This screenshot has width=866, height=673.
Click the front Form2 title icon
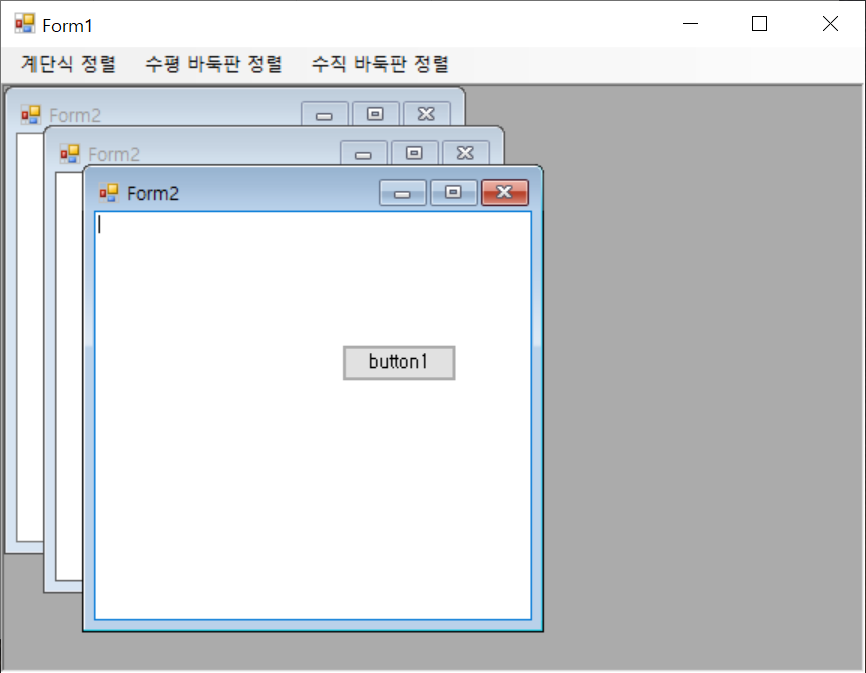pyautogui.click(x=109, y=193)
